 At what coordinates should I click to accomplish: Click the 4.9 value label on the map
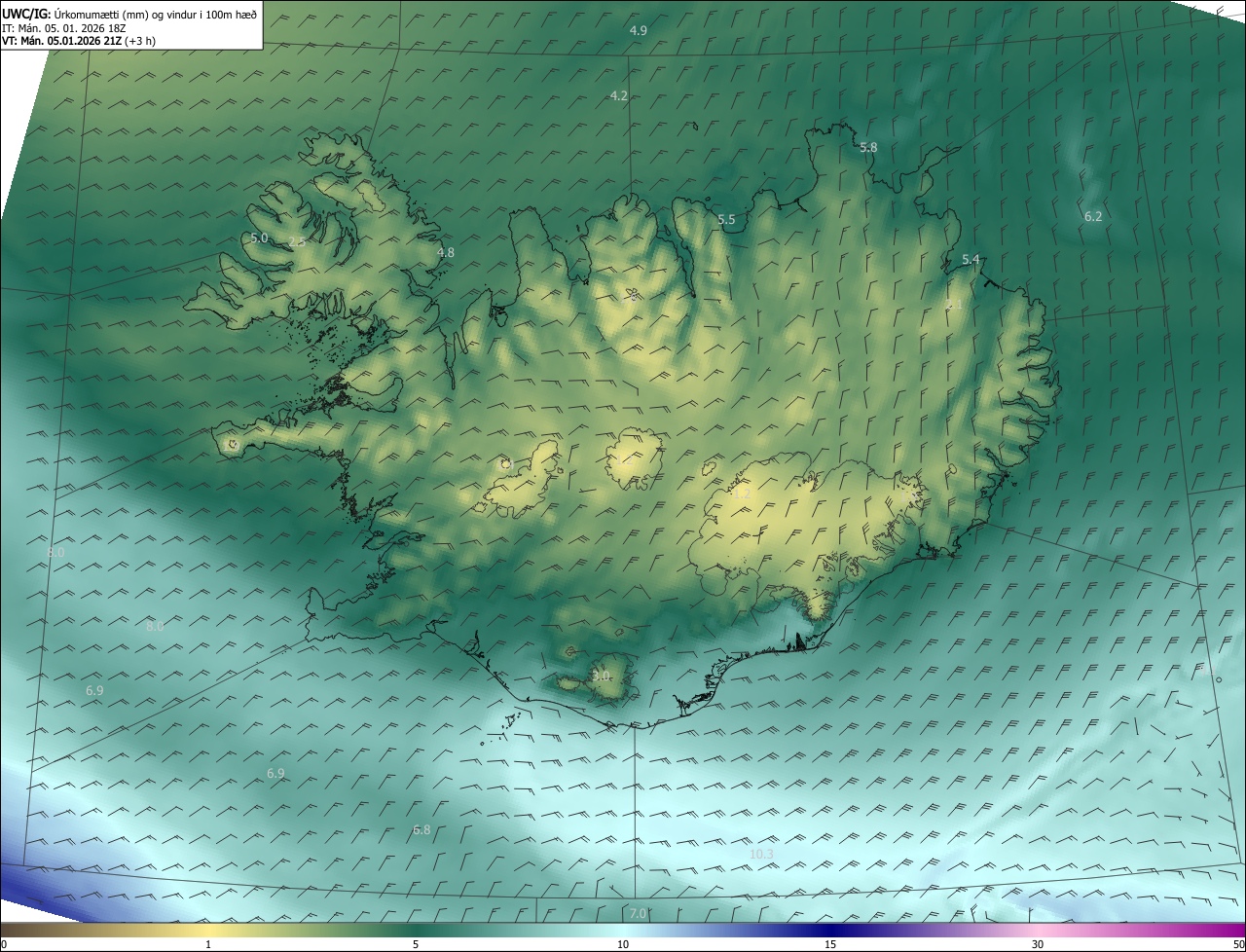(639, 31)
